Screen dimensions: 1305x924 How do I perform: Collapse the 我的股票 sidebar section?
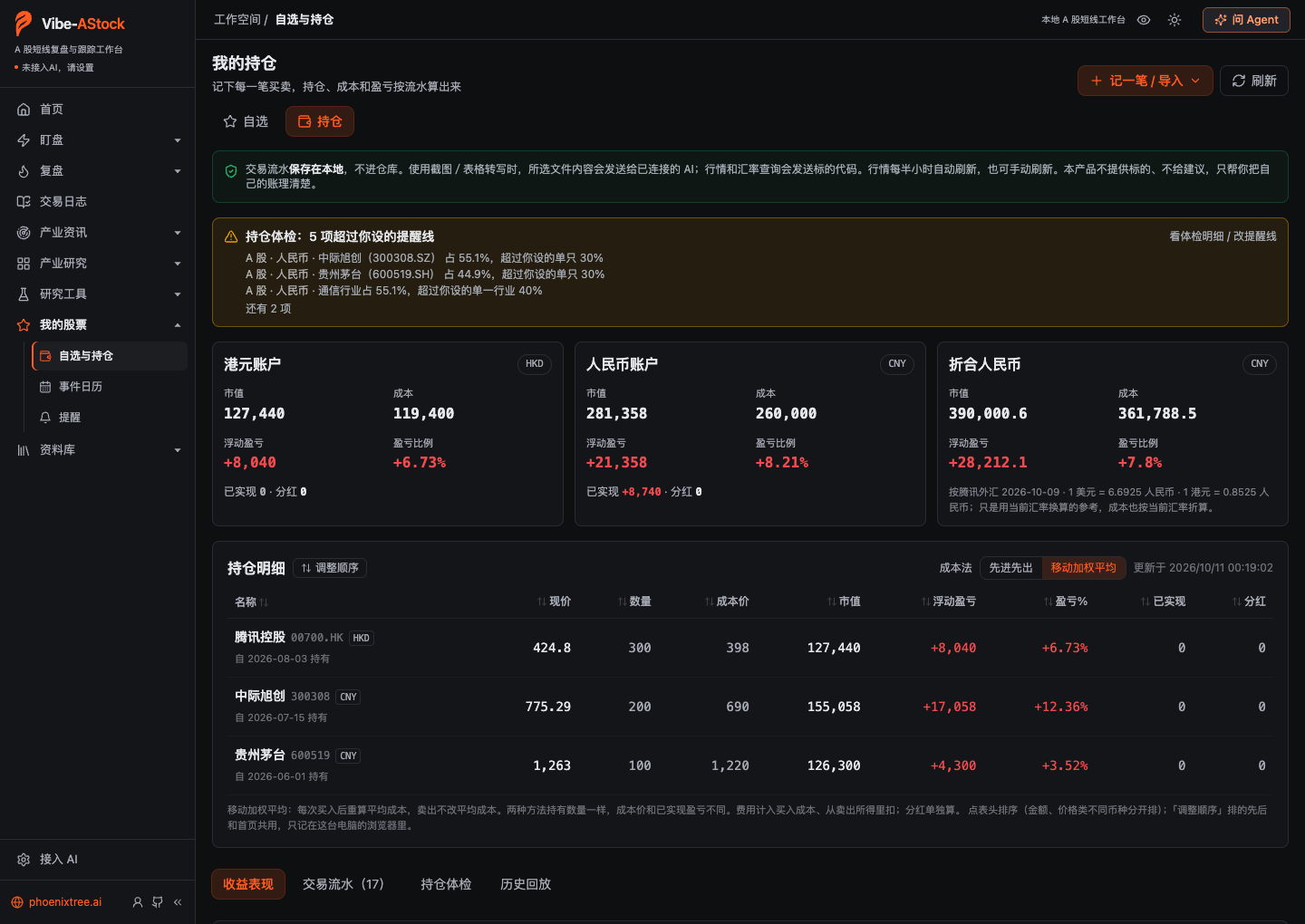pos(98,325)
